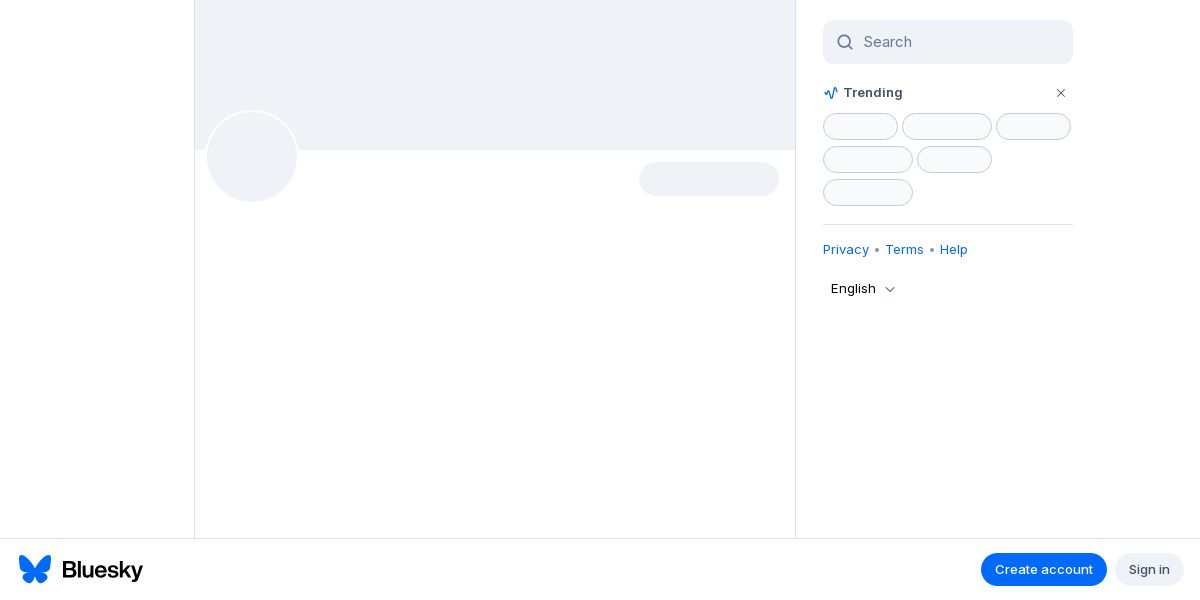Image resolution: width=1200 pixels, height=600 pixels.
Task: Click the chevron arrow beside English
Action: click(890, 289)
